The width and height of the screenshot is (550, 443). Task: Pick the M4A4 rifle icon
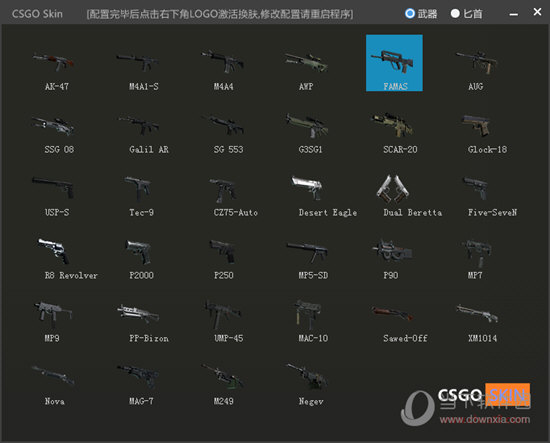222,62
